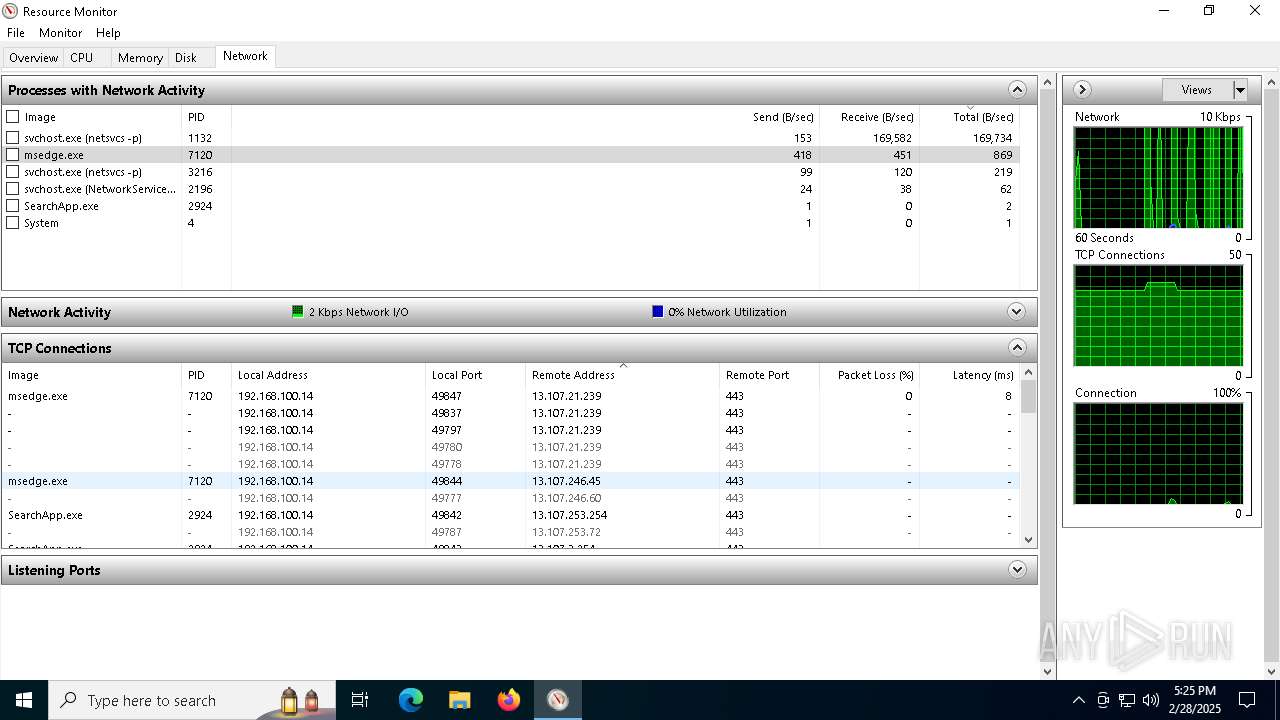Check SearchApp.exe process checkbox

coord(13,206)
